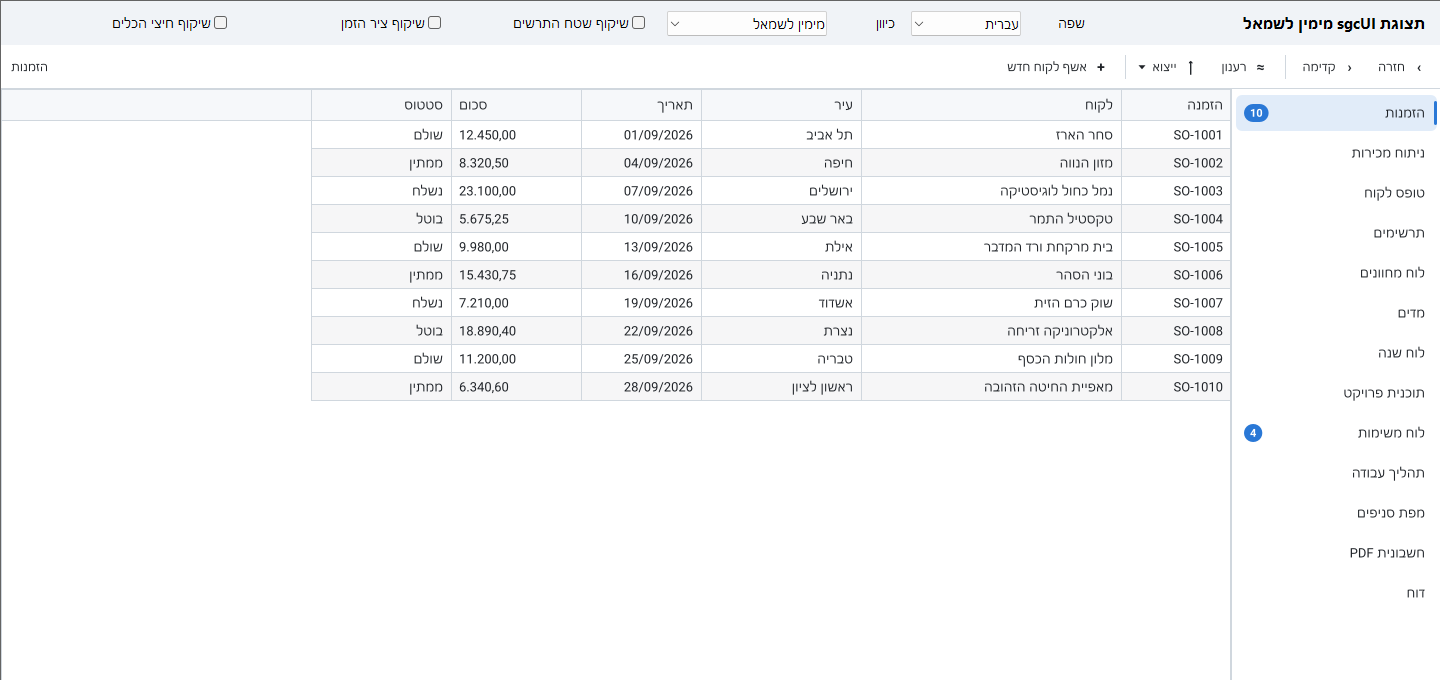Click the רענון (refresh) toolbar button

tap(1242, 67)
